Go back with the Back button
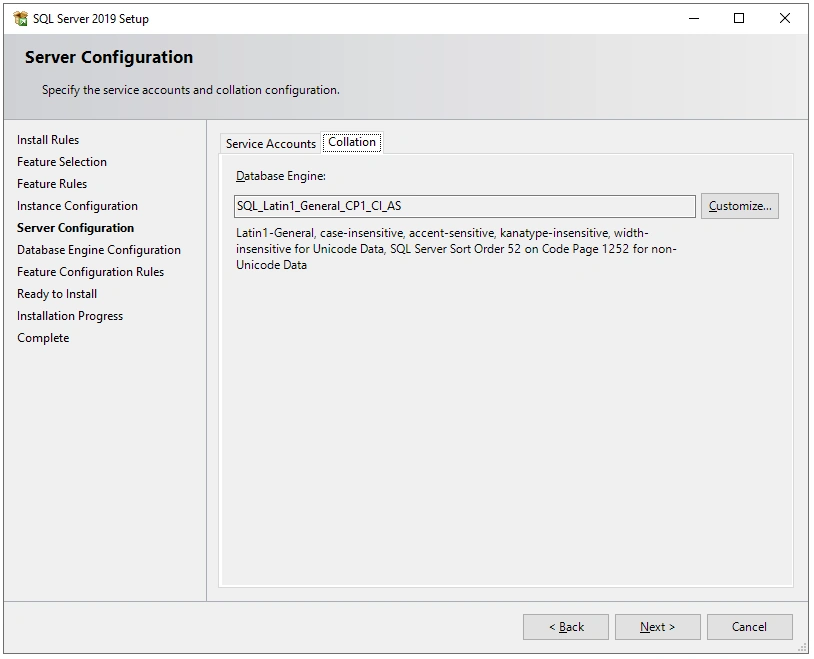This screenshot has height=659, width=814. [566, 627]
